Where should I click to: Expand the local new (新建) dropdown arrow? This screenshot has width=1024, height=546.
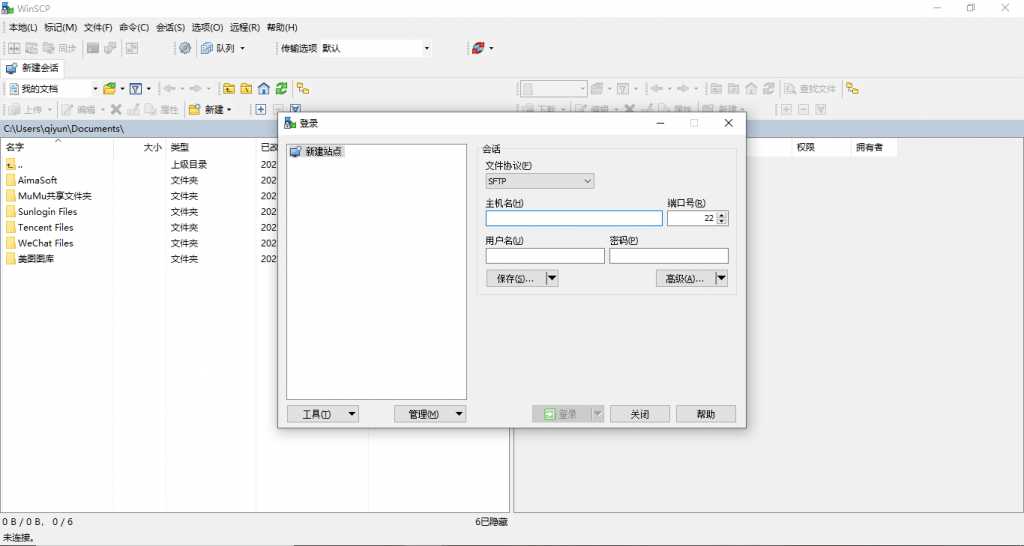pyautogui.click(x=229, y=110)
